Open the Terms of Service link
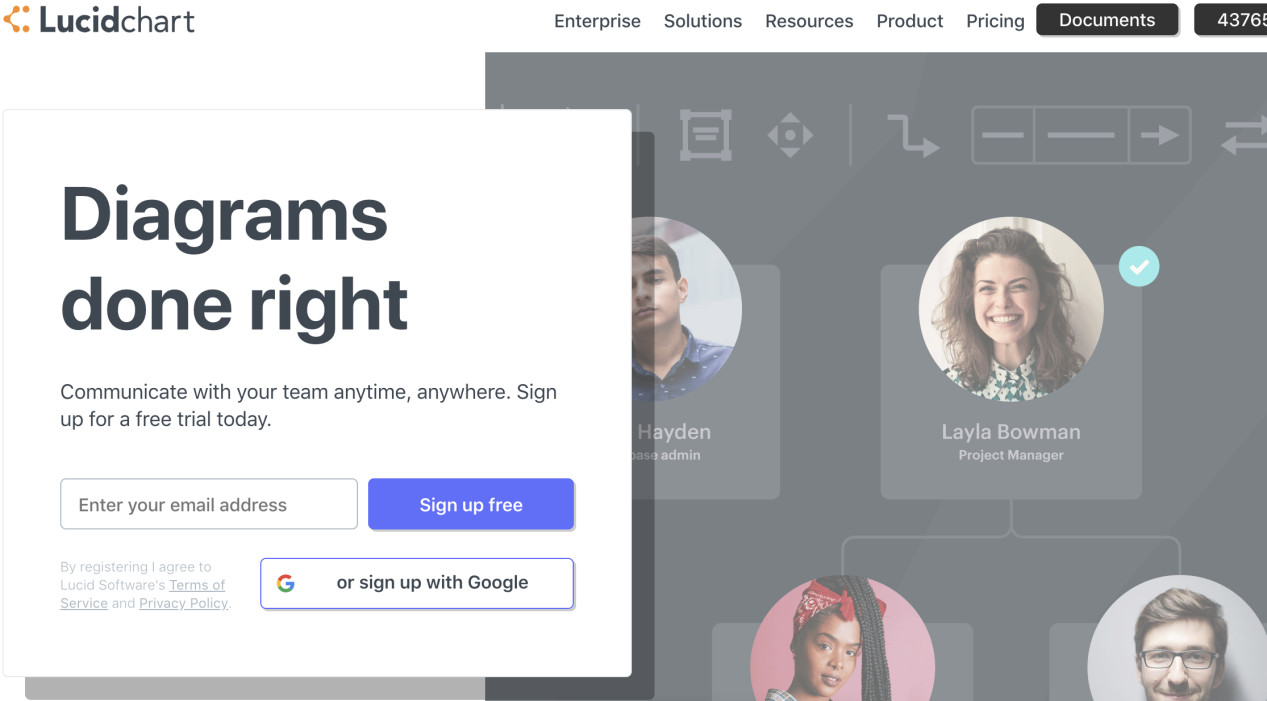 click(196, 585)
